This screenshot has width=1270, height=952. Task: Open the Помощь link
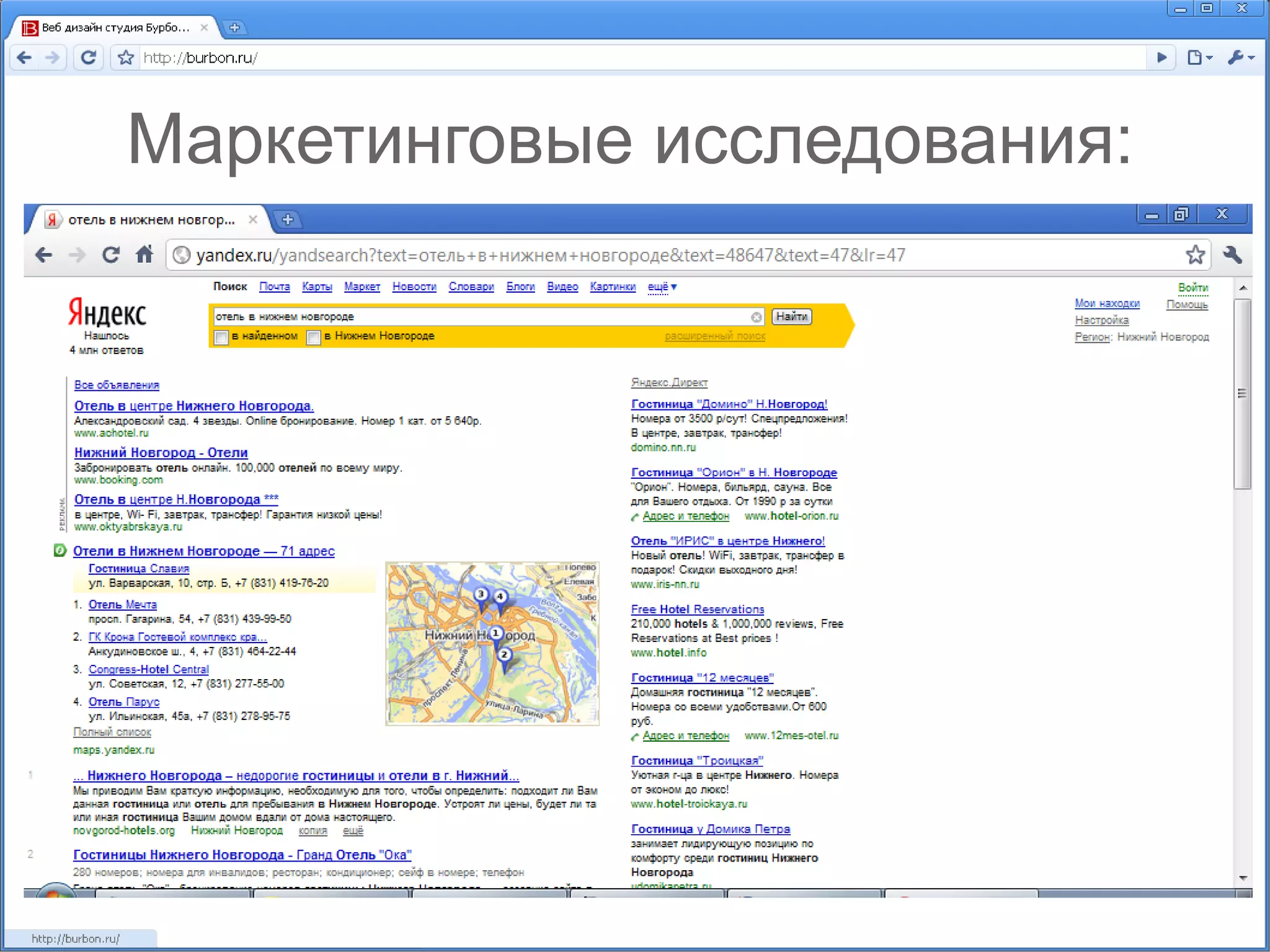click(1187, 305)
